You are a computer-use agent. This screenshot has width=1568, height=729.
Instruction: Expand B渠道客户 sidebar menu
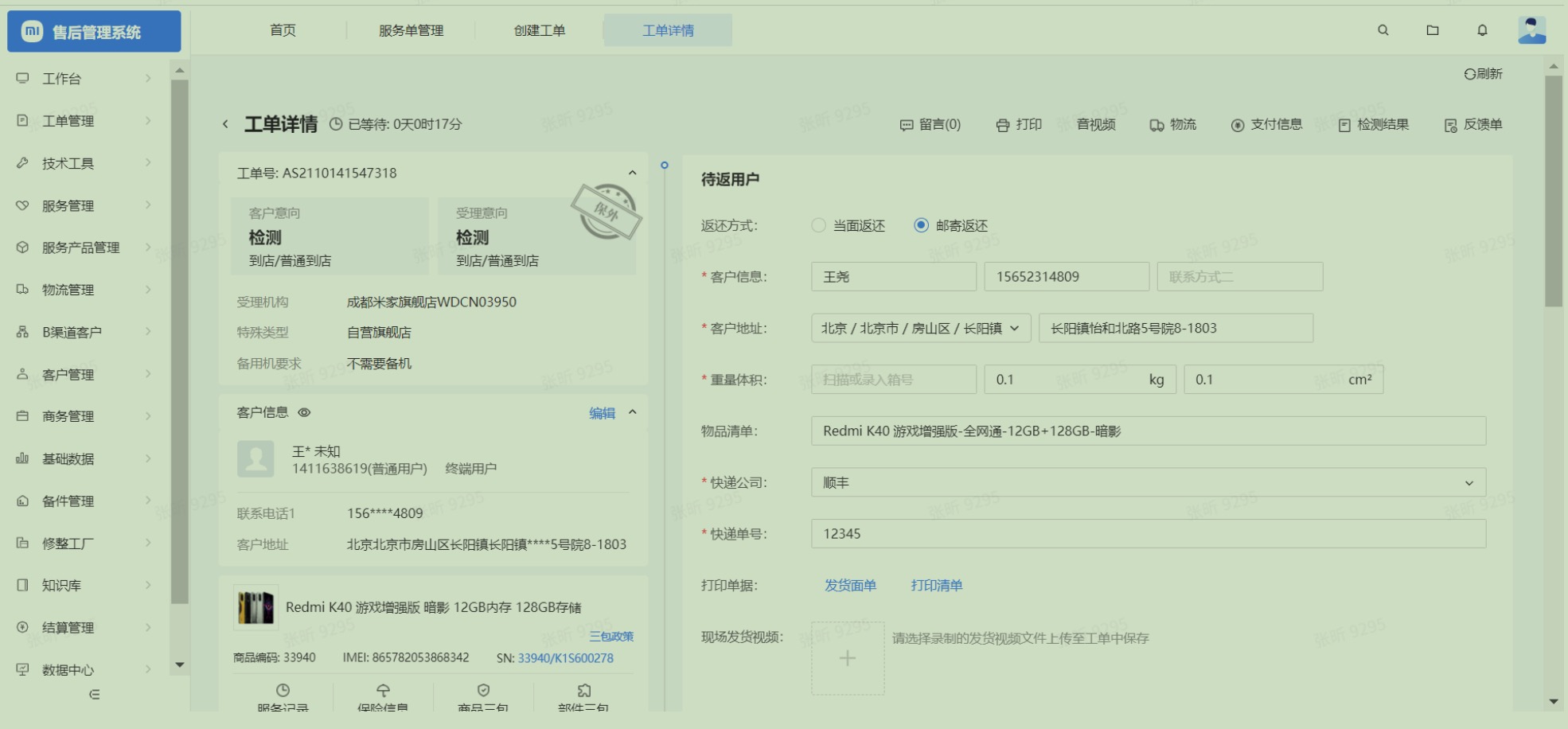[x=84, y=332]
